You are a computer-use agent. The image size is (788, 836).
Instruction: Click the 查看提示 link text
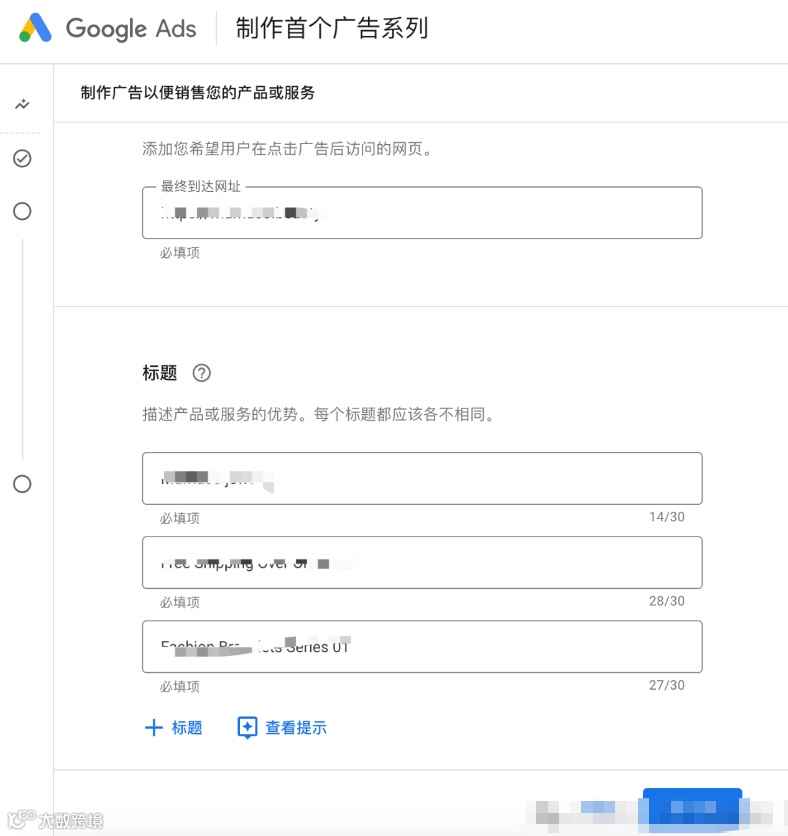click(x=296, y=727)
